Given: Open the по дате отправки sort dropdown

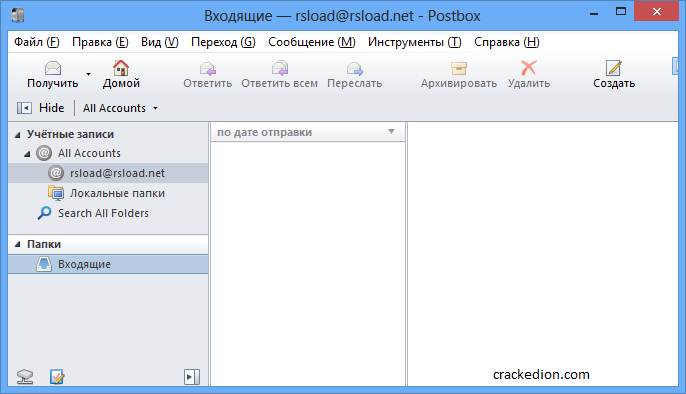Looking at the screenshot, I should (308, 132).
